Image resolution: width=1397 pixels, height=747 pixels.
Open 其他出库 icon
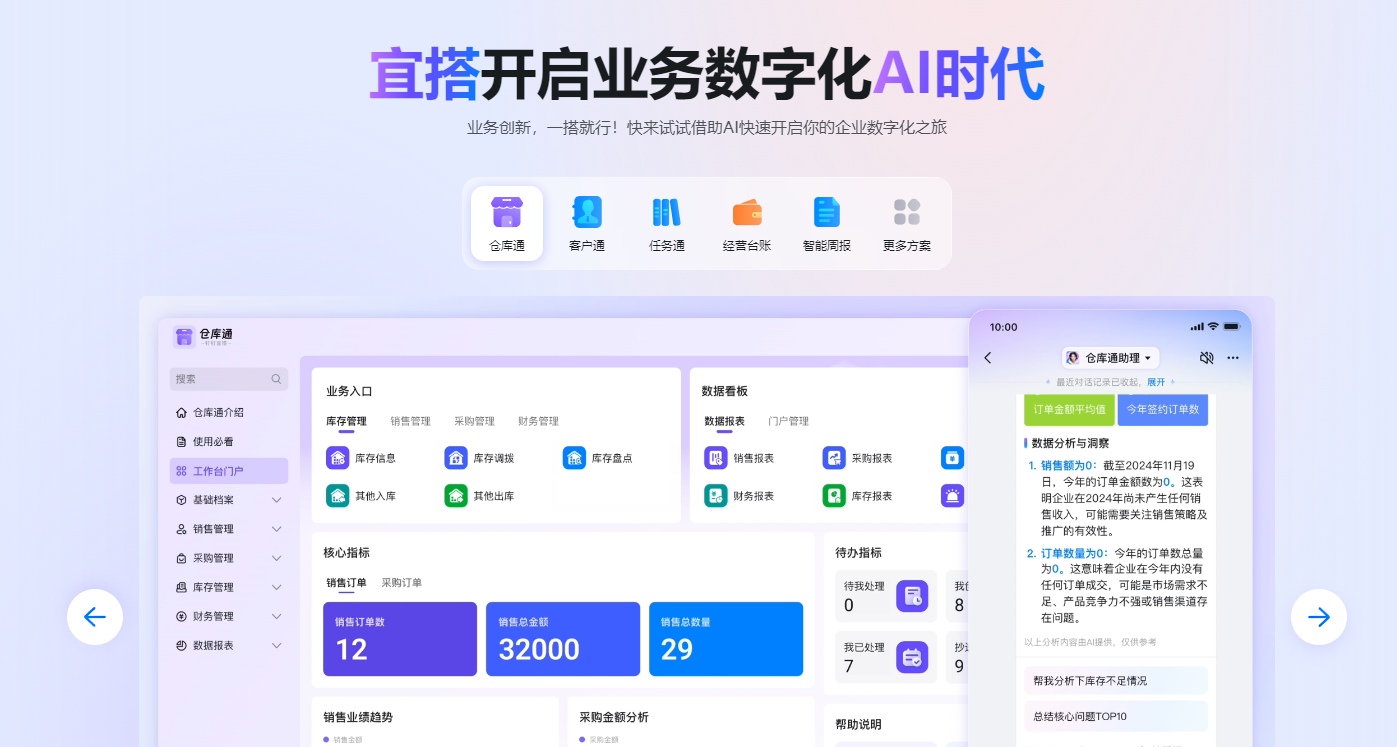456,495
